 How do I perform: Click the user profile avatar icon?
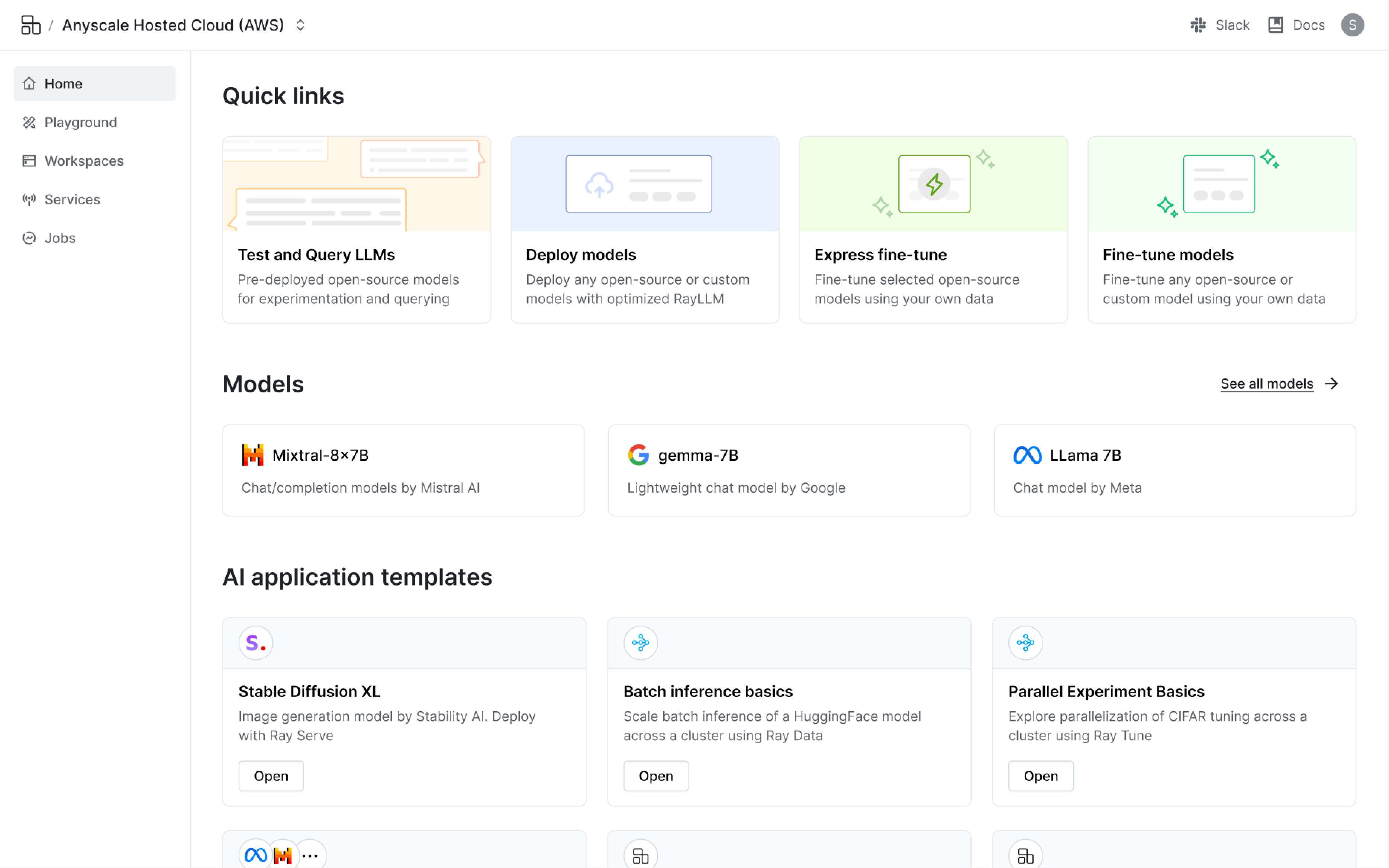pyautogui.click(x=1354, y=25)
